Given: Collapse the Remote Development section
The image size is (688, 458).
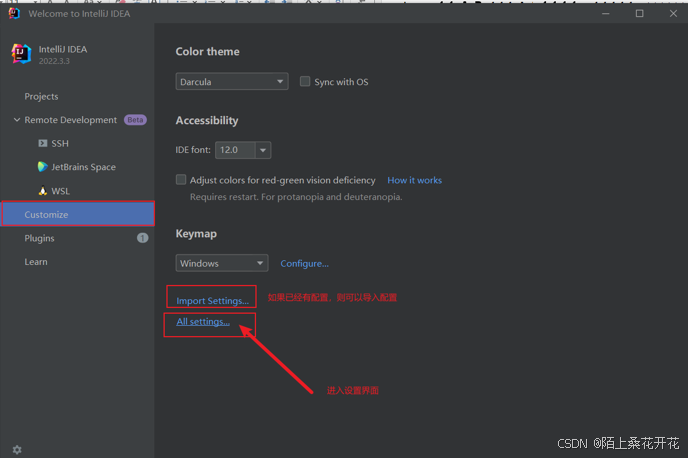Looking at the screenshot, I should 17,120.
